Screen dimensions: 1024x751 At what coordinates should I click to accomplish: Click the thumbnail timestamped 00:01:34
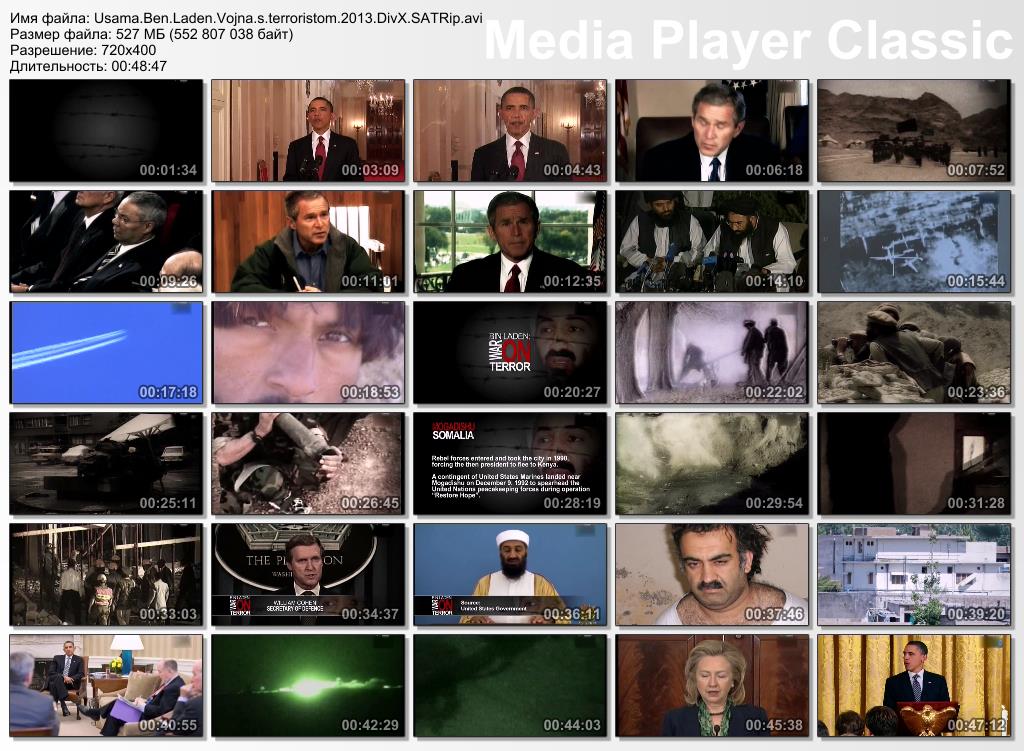point(106,130)
